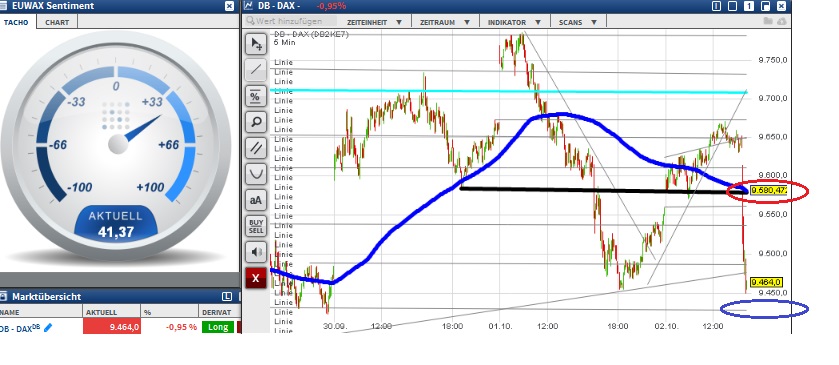Select the aA text annotation tool

point(256,200)
